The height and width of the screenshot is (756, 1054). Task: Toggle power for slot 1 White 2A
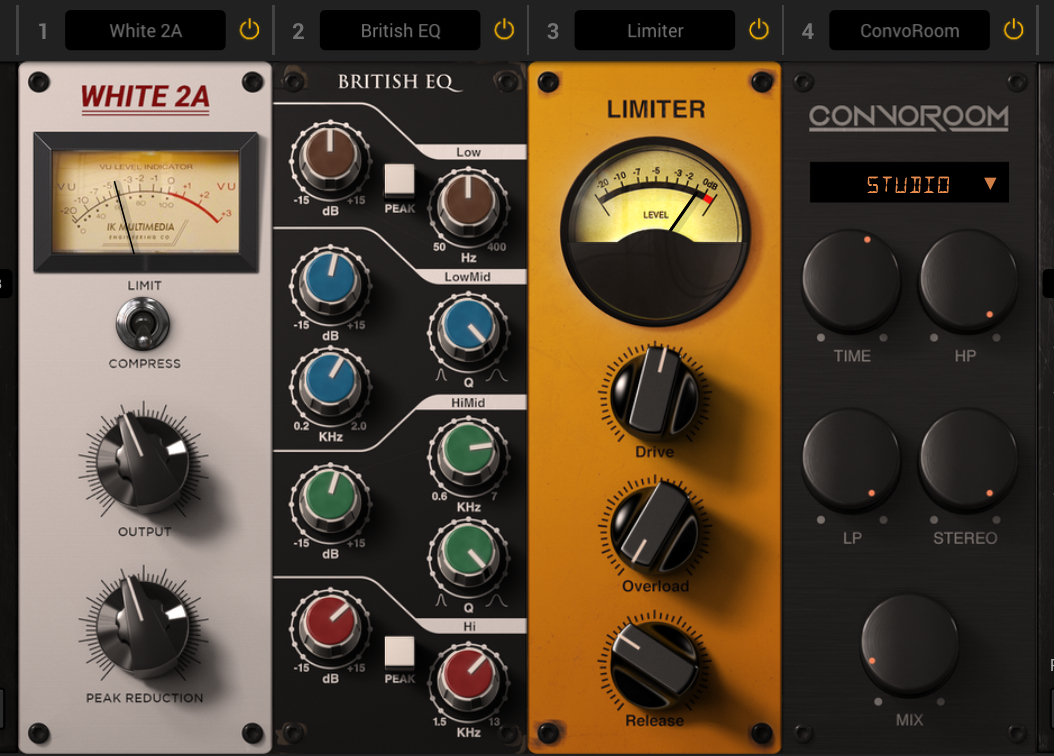(249, 30)
